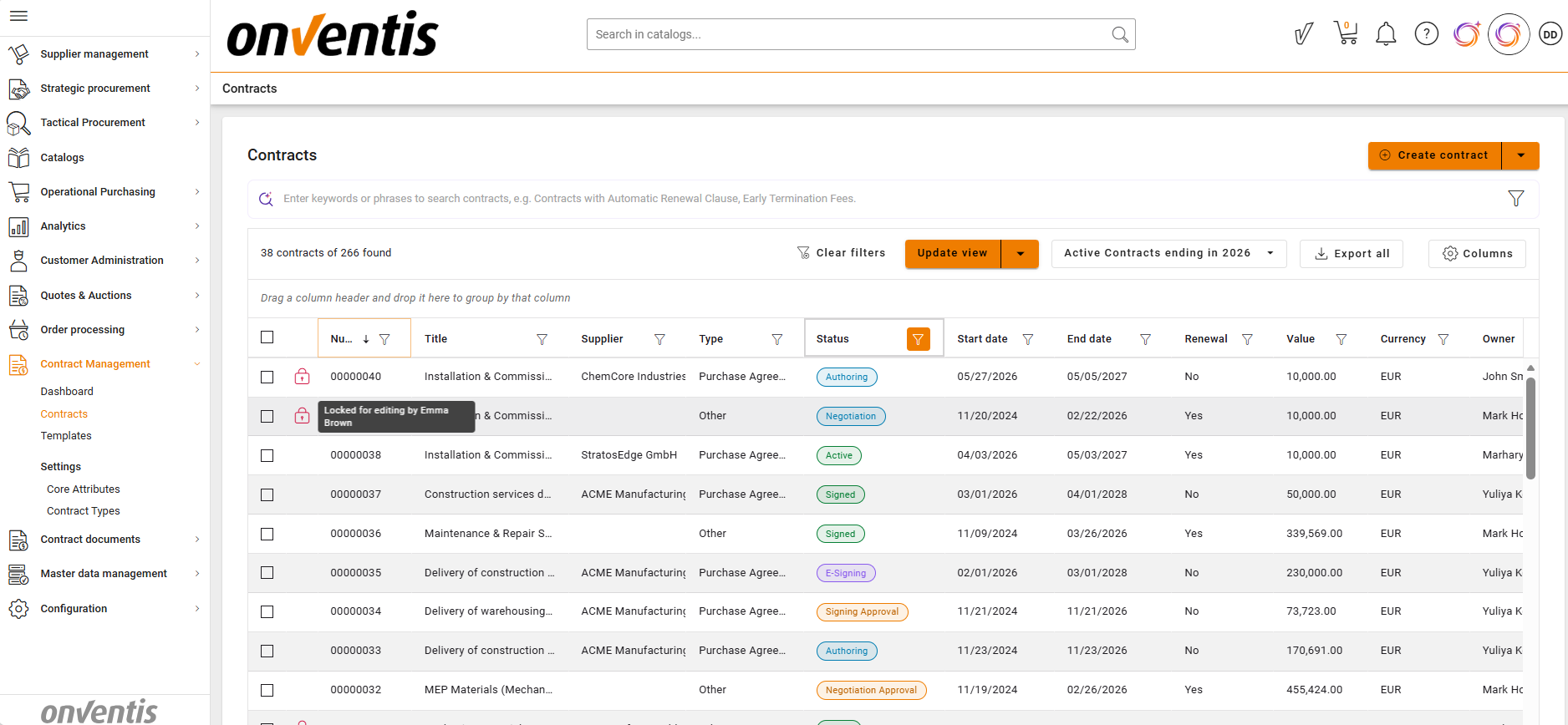Open Contracts submenu item
Screen dimensions: 1568x725
pos(64,414)
